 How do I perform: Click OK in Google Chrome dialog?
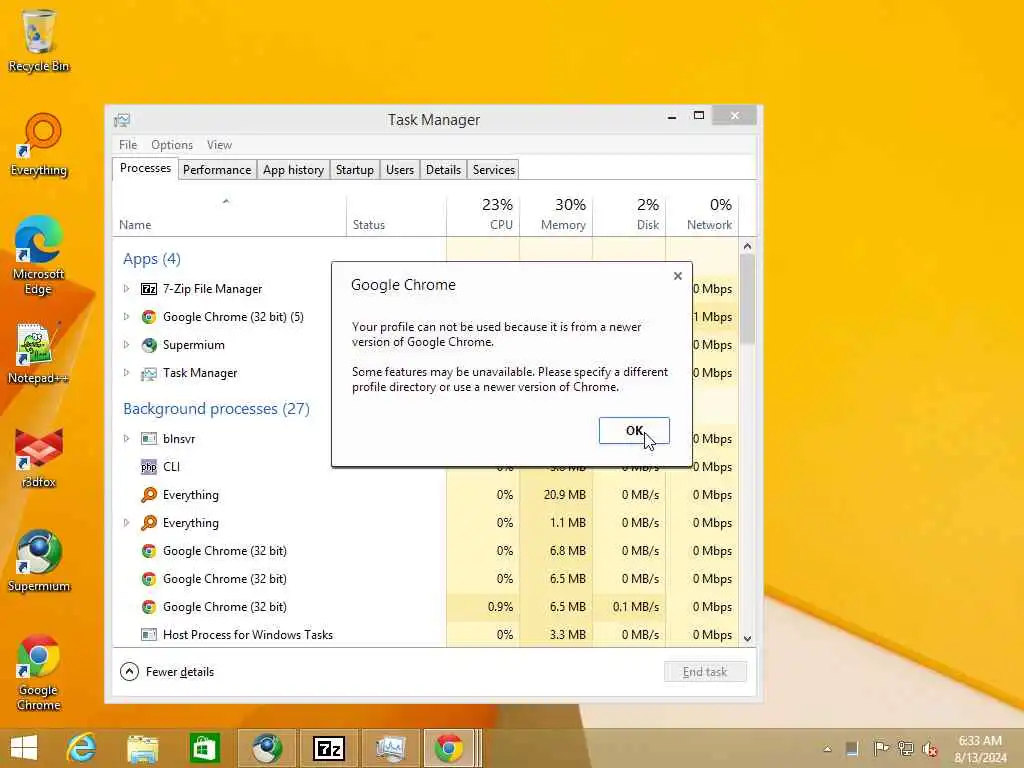click(x=634, y=430)
